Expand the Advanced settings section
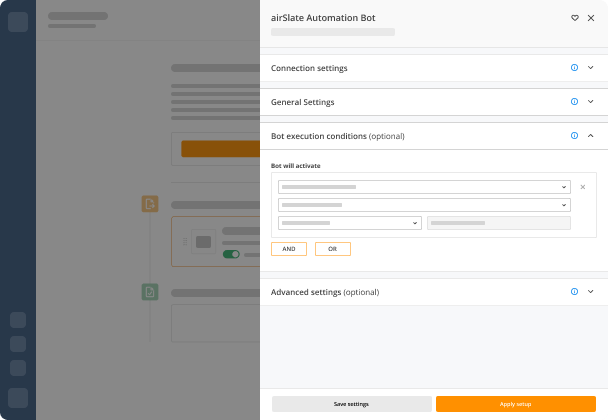 tap(590, 292)
